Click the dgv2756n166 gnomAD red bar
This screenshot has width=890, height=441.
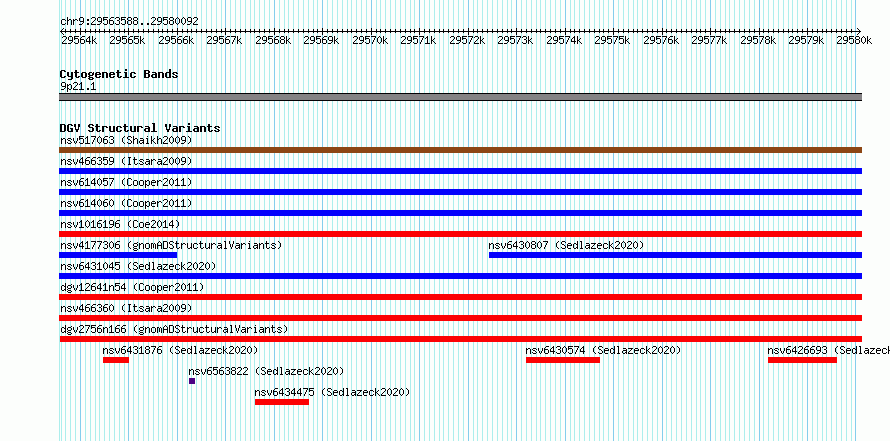[x=460, y=339]
